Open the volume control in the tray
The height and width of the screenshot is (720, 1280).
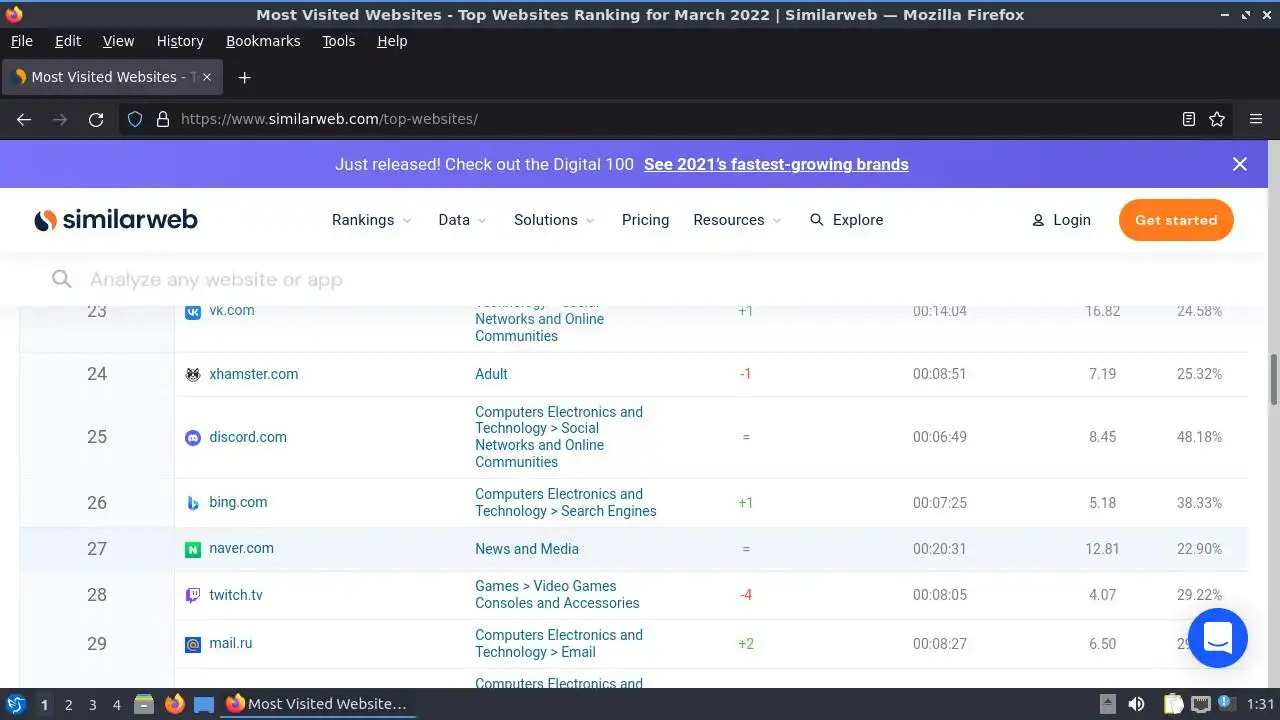click(1137, 704)
